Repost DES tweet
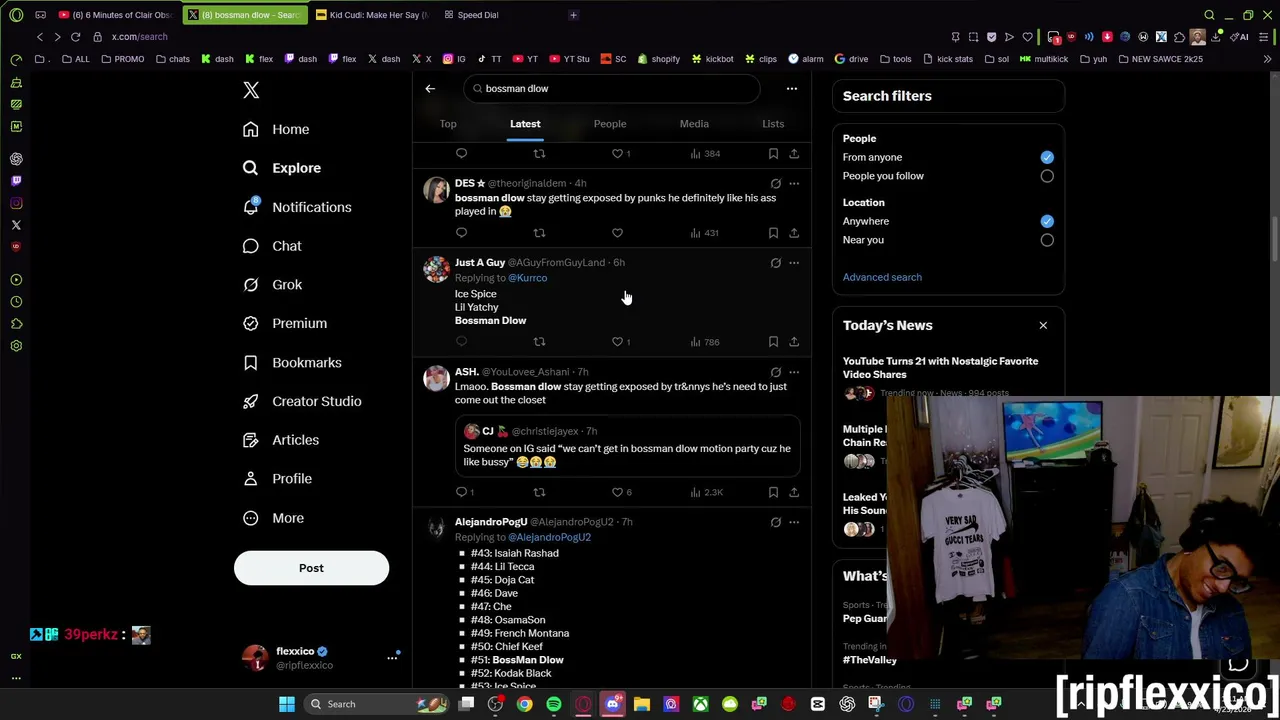Screen dimensions: 1280x720 (539, 233)
